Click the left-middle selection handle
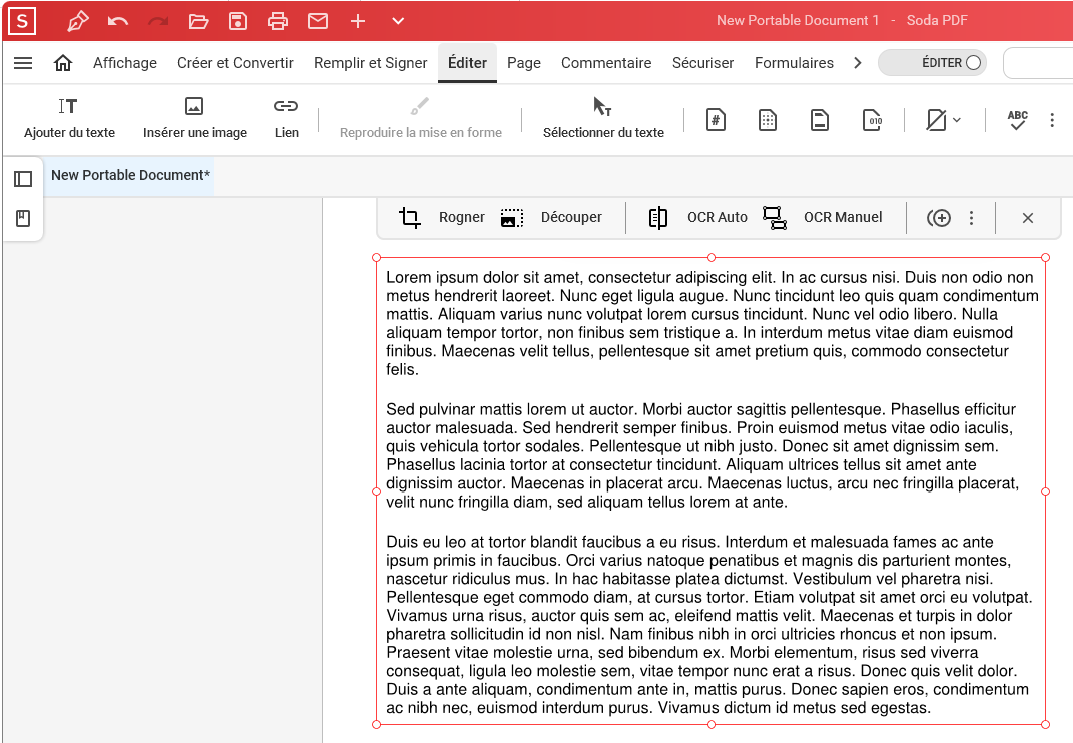The width and height of the screenshot is (1073, 743). 376,491
